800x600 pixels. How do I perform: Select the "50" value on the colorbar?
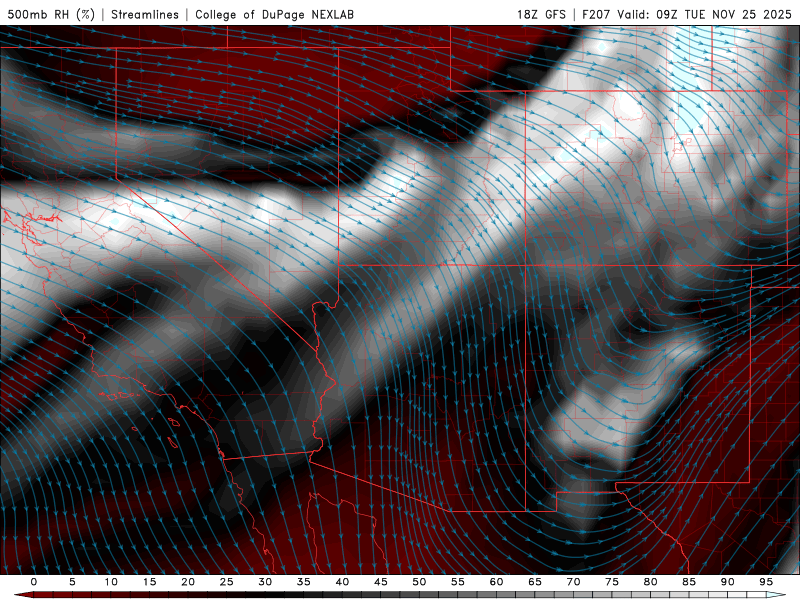pos(419,582)
